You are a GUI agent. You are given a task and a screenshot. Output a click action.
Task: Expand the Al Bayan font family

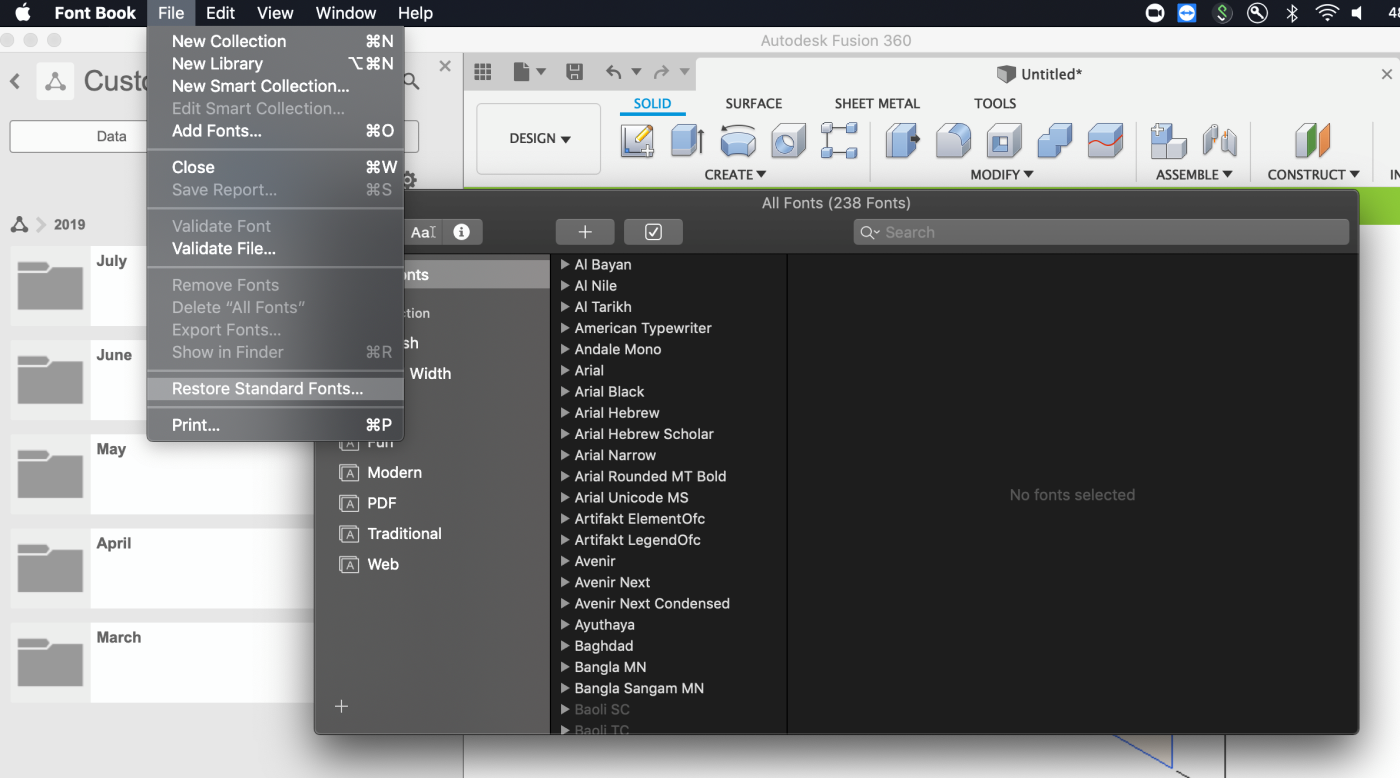click(x=565, y=265)
